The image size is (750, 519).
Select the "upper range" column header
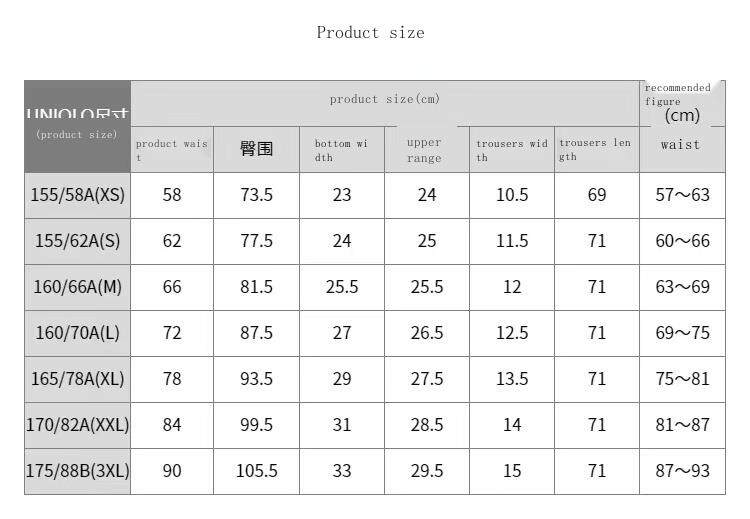pos(424,150)
